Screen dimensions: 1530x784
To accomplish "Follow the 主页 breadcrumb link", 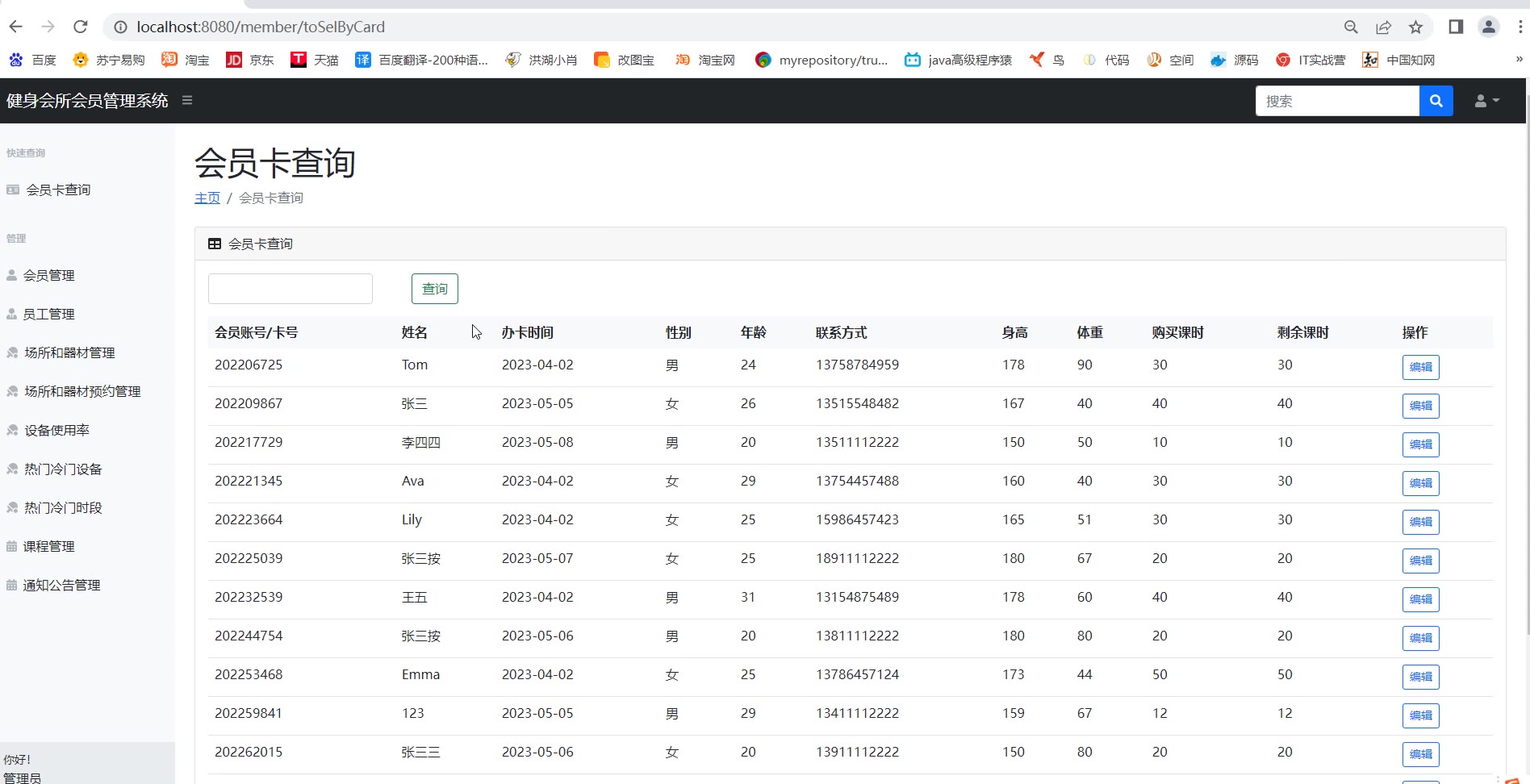I will tap(207, 198).
